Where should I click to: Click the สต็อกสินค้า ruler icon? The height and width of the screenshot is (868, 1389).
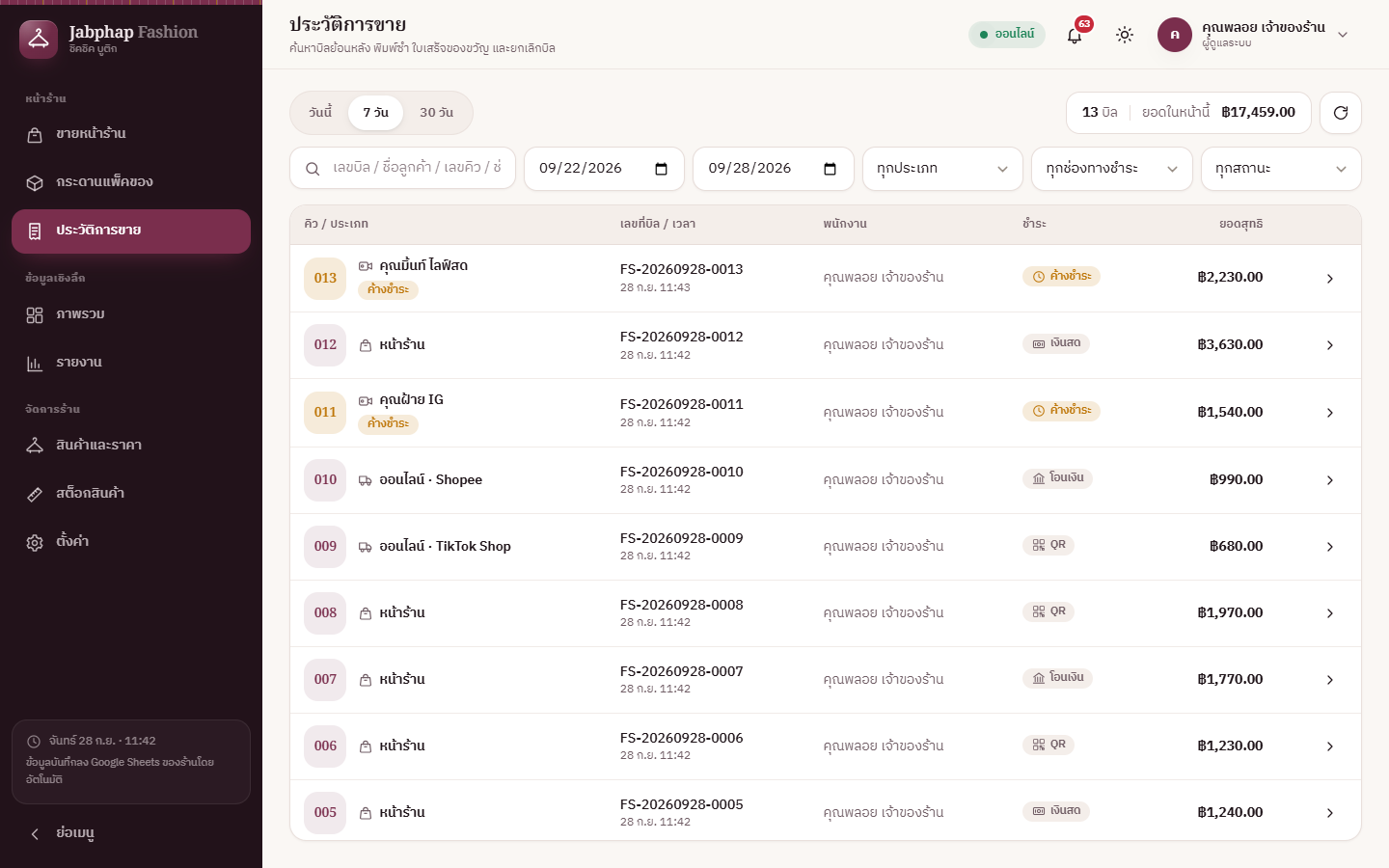coord(35,494)
